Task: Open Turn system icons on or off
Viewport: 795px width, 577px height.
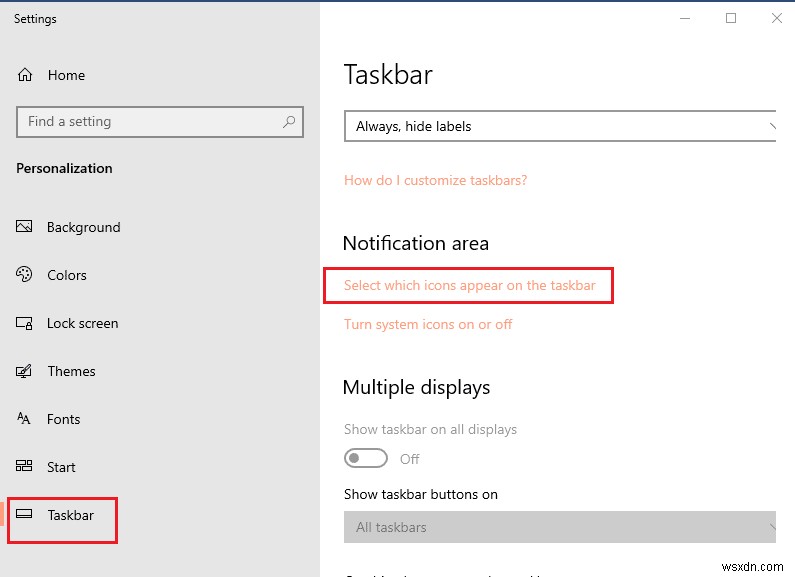Action: point(428,324)
